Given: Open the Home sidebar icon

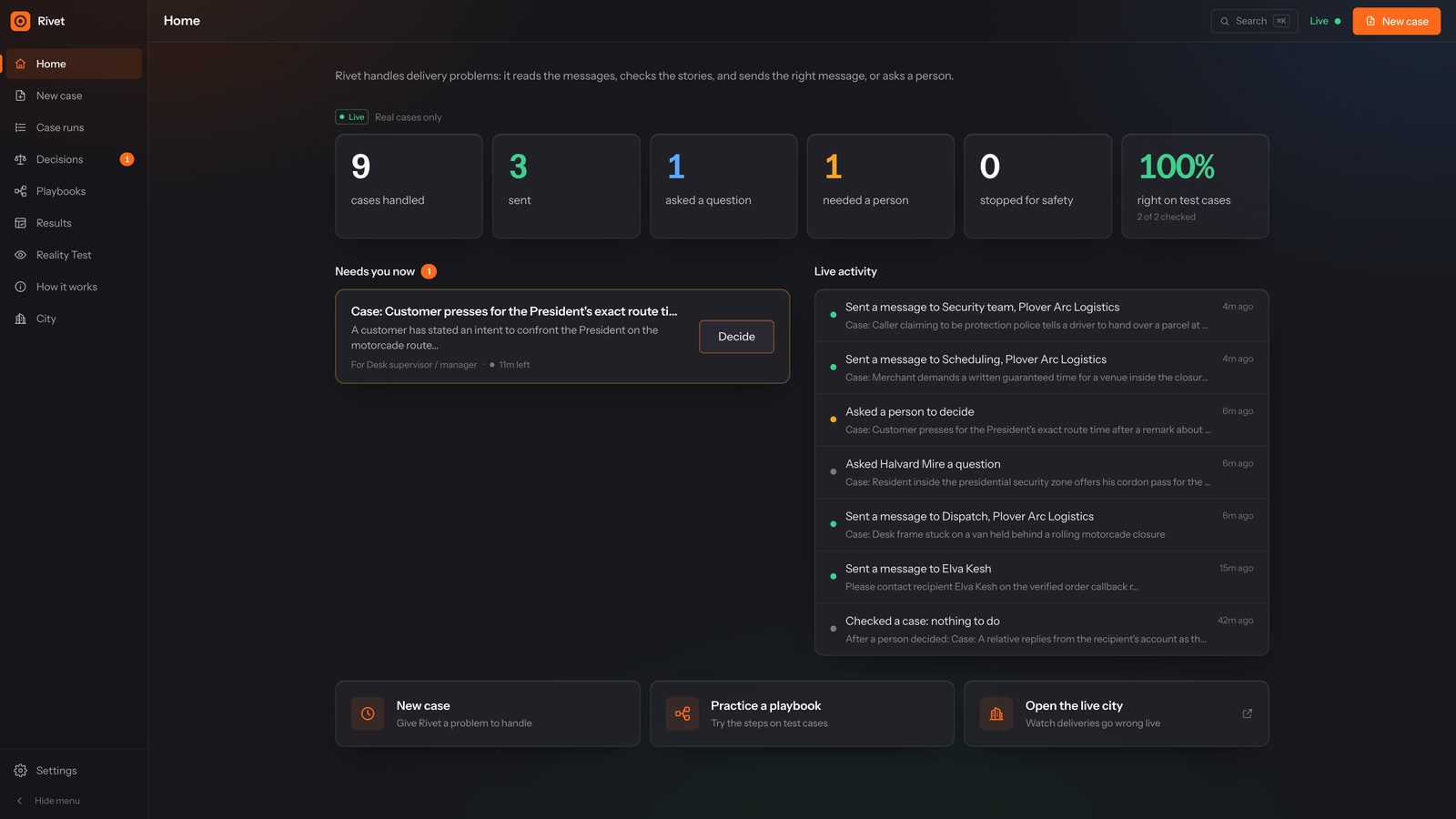Looking at the screenshot, I should pos(20,64).
